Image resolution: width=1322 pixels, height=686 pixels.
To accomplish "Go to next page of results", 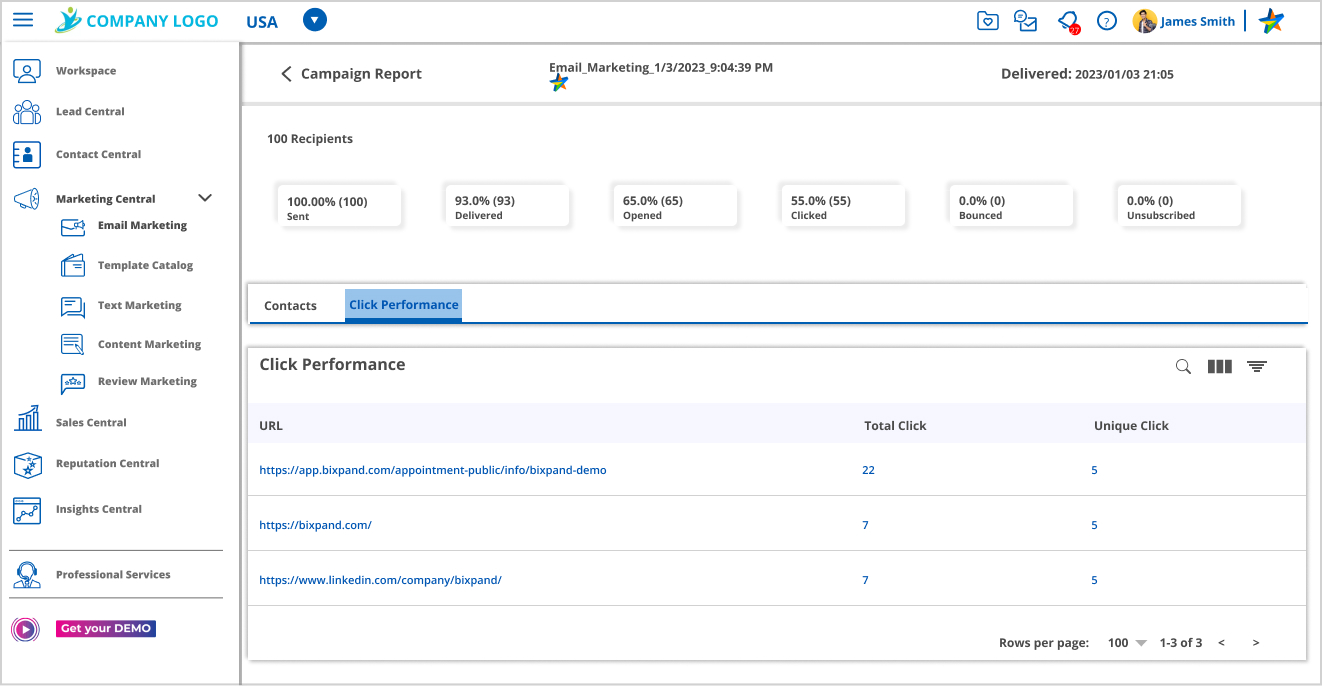I will click(x=1256, y=643).
